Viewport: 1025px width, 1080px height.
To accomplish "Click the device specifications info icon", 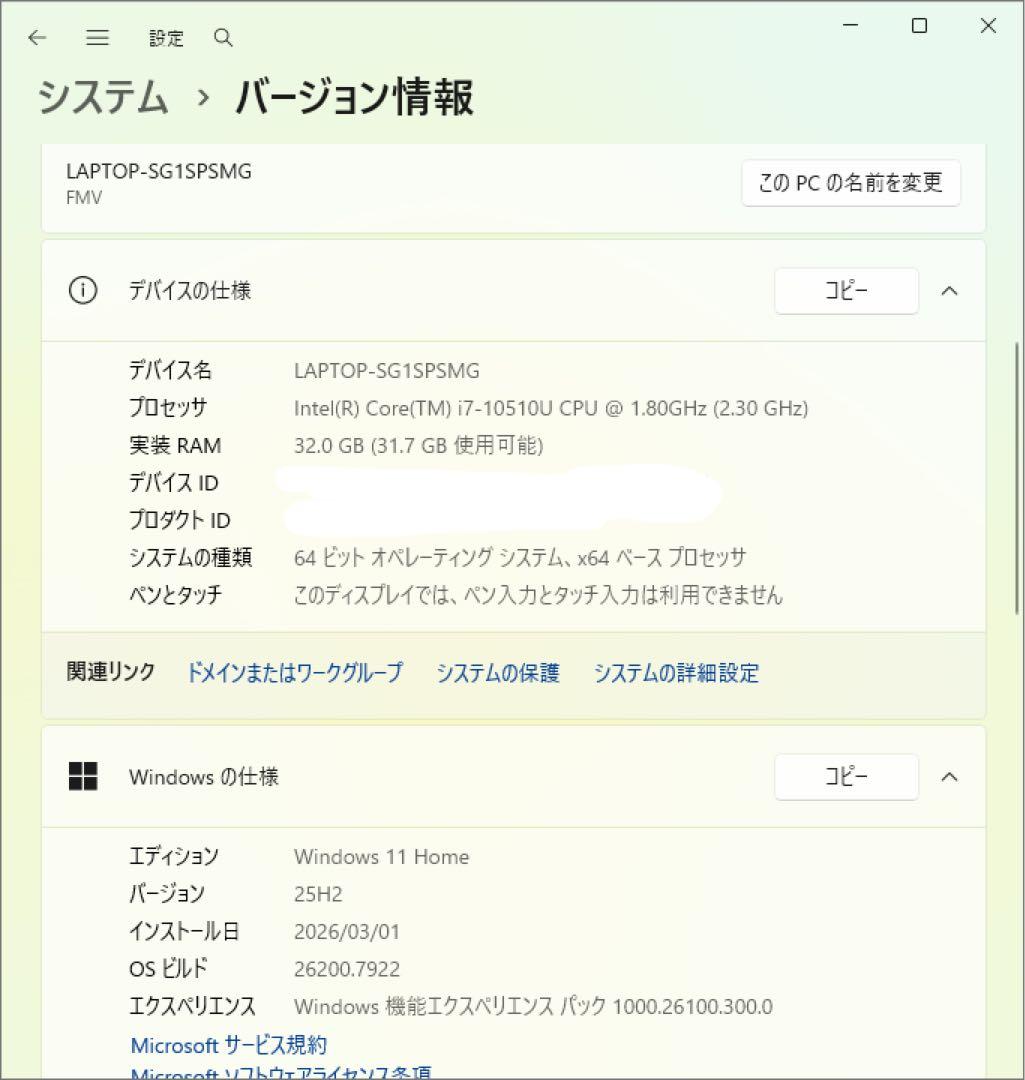I will click(x=83, y=291).
